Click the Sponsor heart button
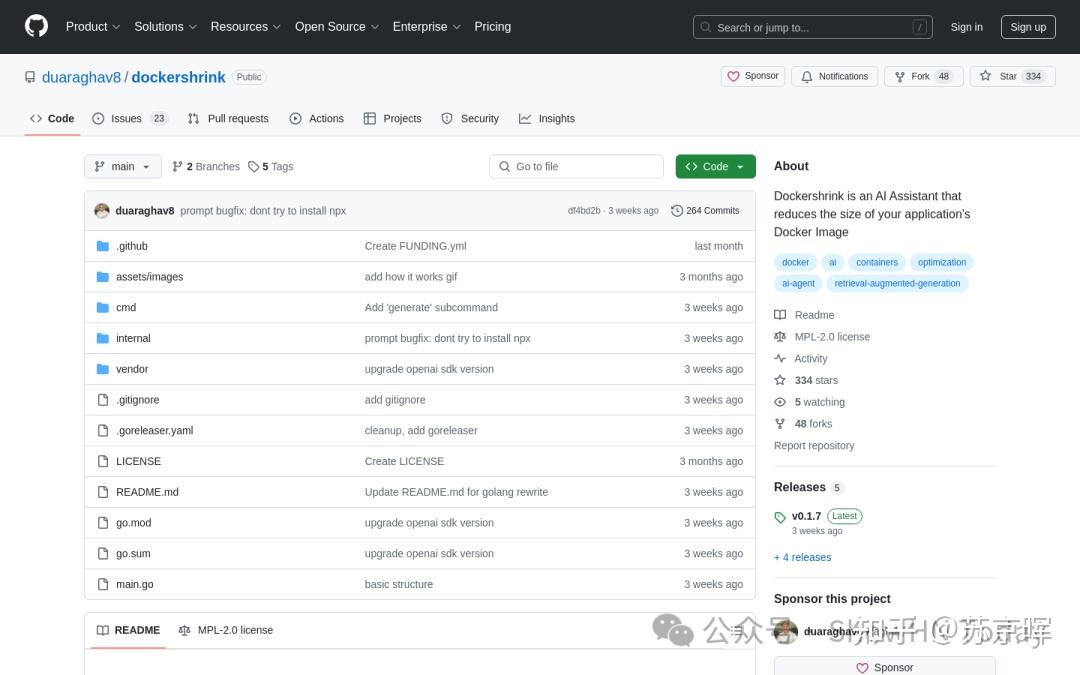This screenshot has width=1080, height=675. [752, 76]
